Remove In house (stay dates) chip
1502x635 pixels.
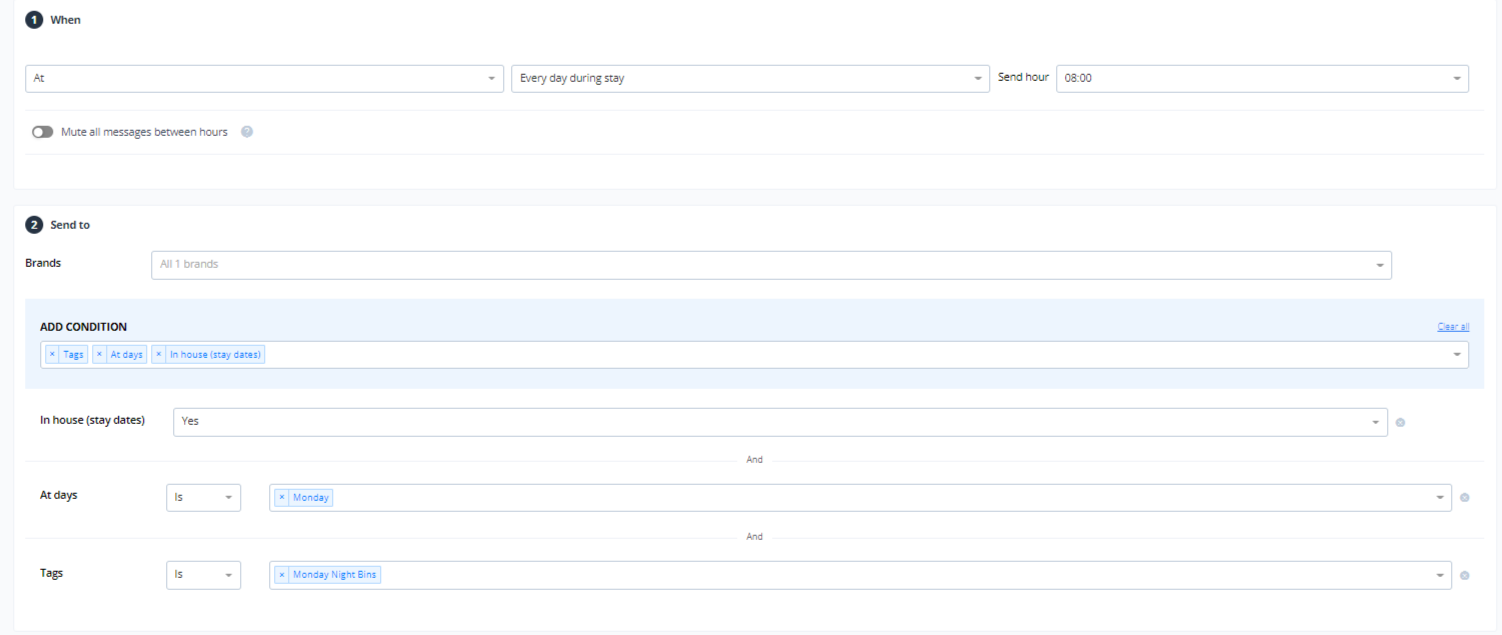point(158,354)
